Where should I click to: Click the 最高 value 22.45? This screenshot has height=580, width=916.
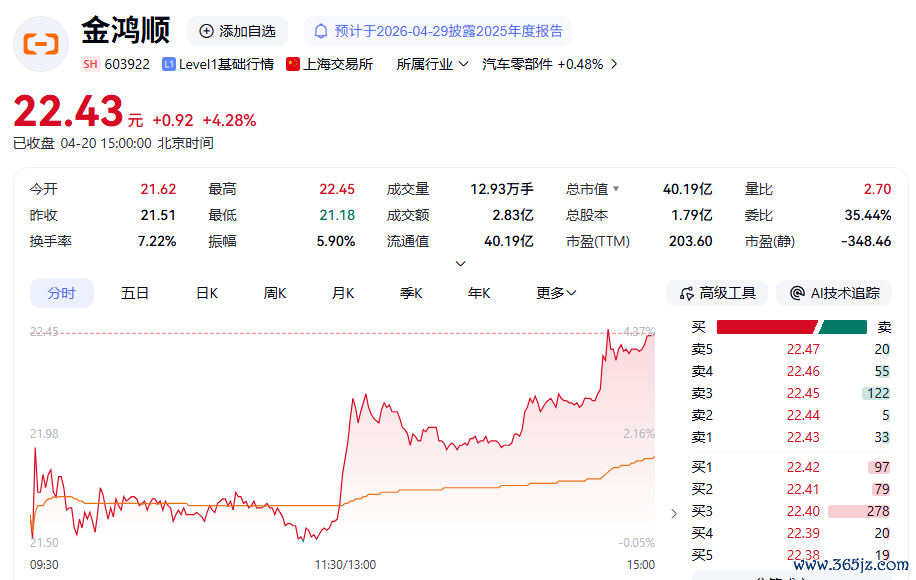pos(336,189)
